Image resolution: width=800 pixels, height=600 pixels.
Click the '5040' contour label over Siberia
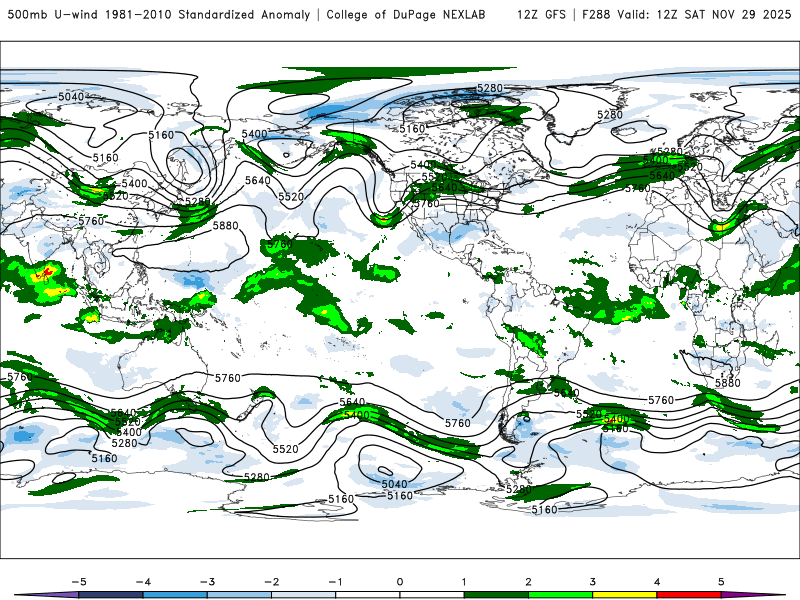tap(71, 97)
